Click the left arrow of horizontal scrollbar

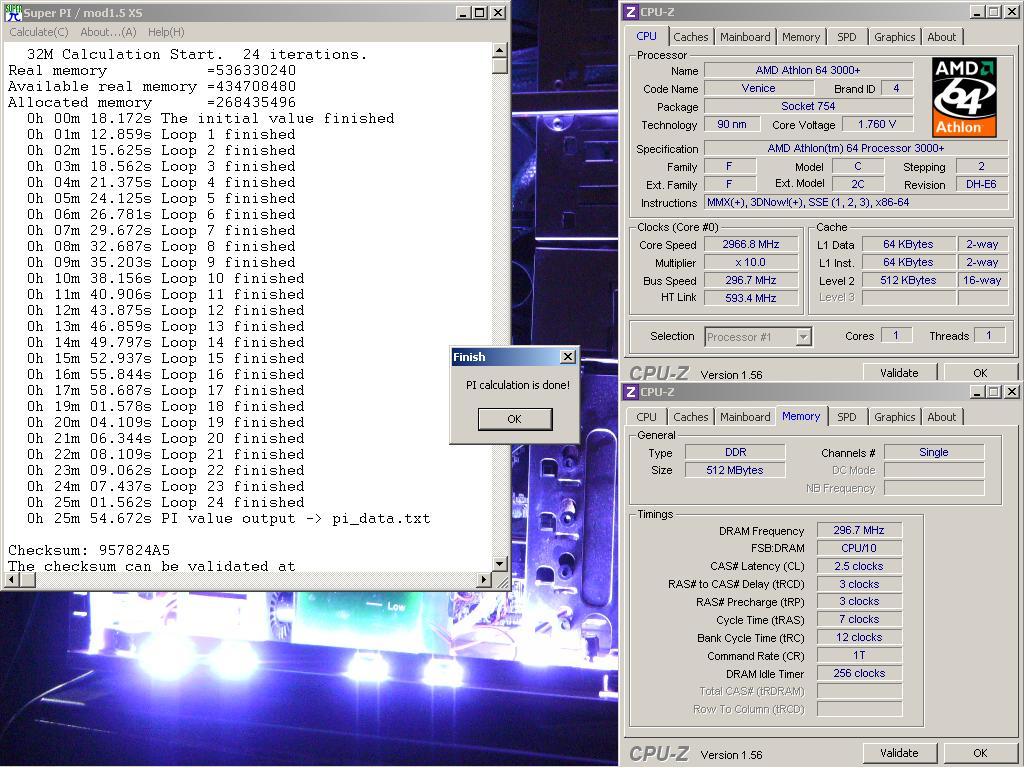pos(12,579)
